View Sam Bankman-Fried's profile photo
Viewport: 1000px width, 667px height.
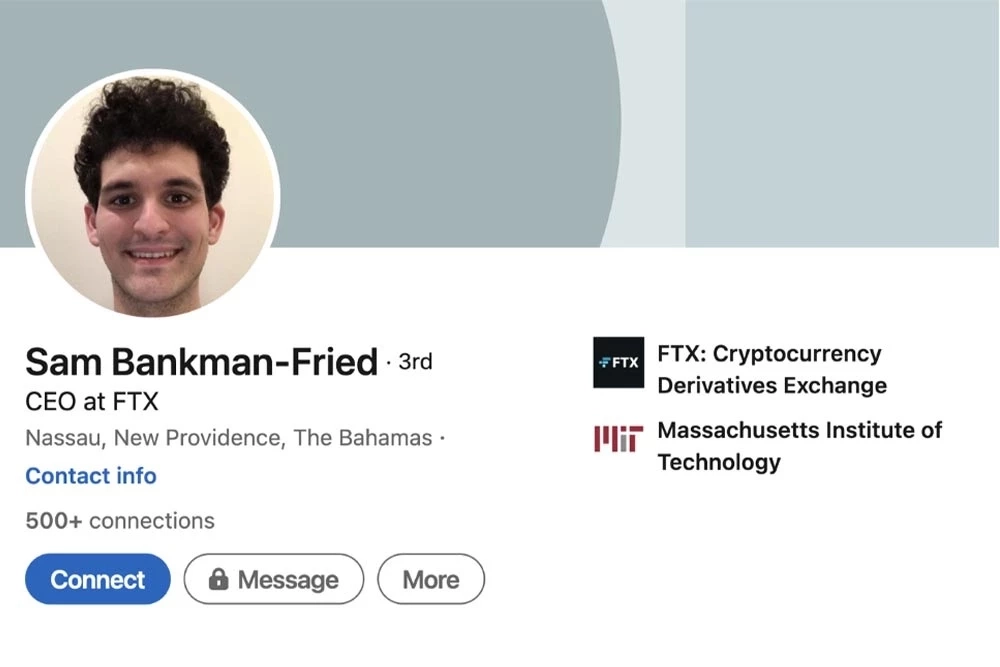153,193
